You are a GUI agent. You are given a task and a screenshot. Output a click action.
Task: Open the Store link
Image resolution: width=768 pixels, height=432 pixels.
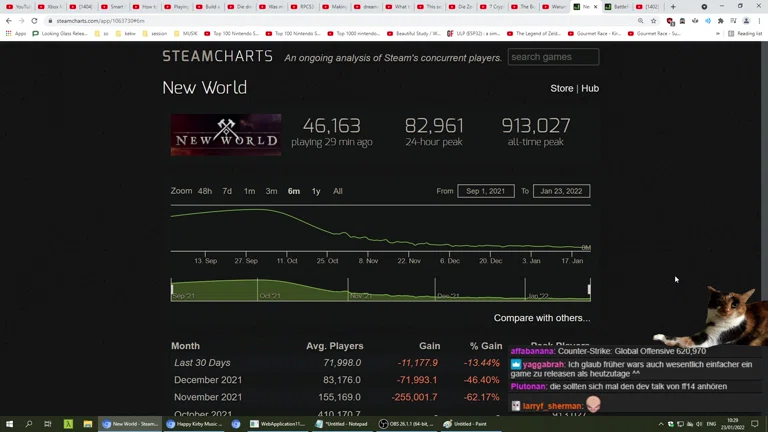point(561,88)
